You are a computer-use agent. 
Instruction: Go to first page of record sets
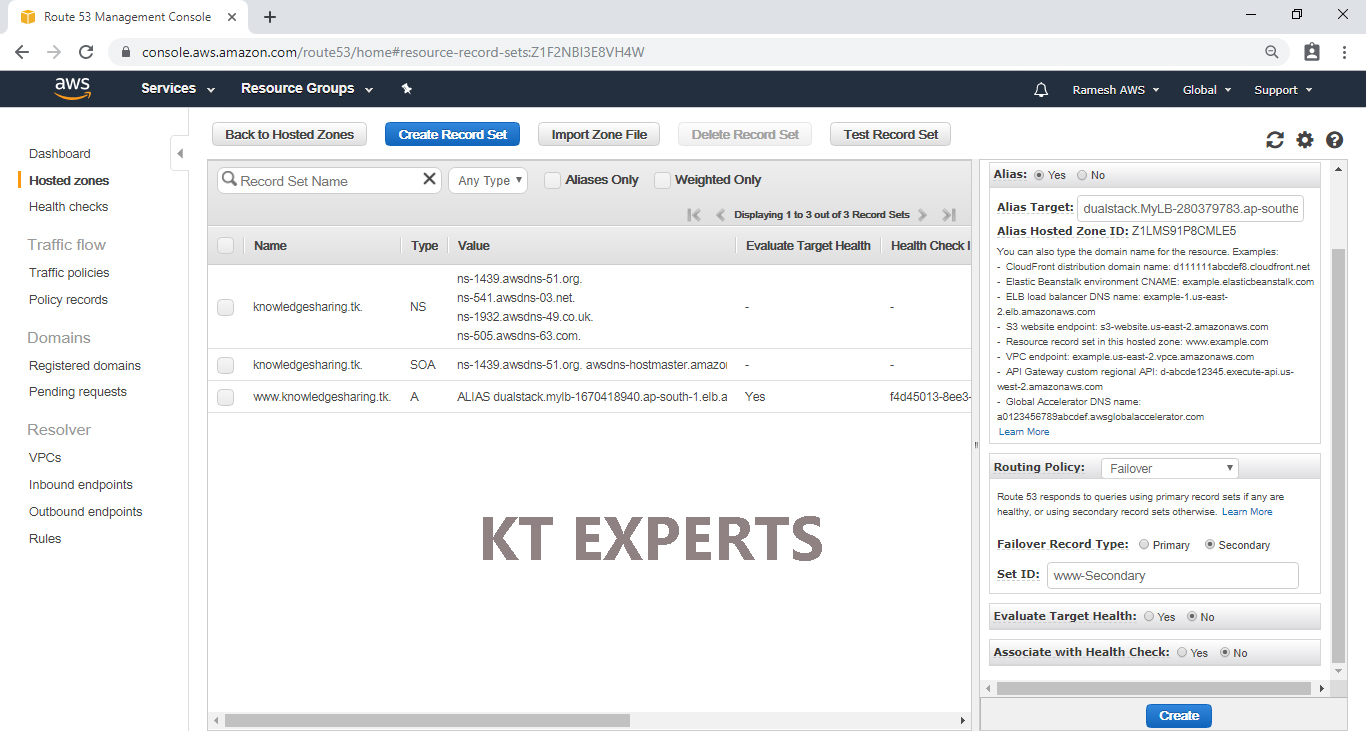[x=694, y=214]
